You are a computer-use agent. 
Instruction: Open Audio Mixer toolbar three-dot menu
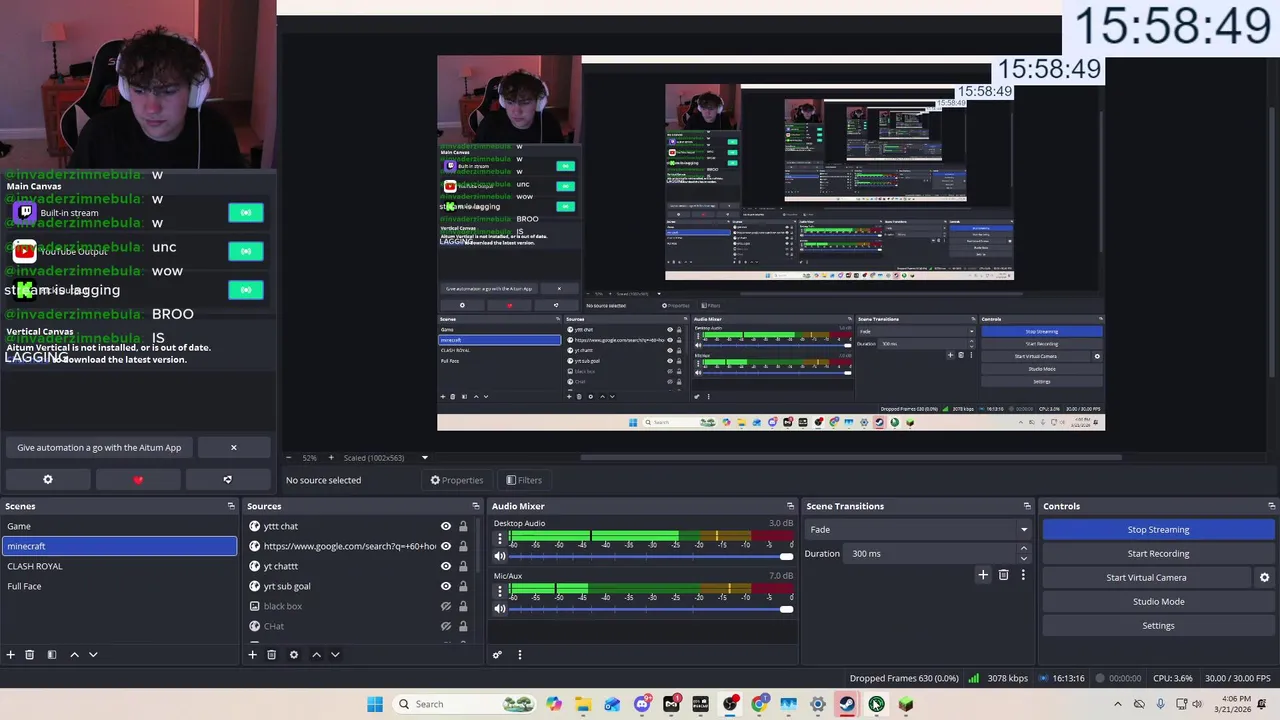click(519, 655)
